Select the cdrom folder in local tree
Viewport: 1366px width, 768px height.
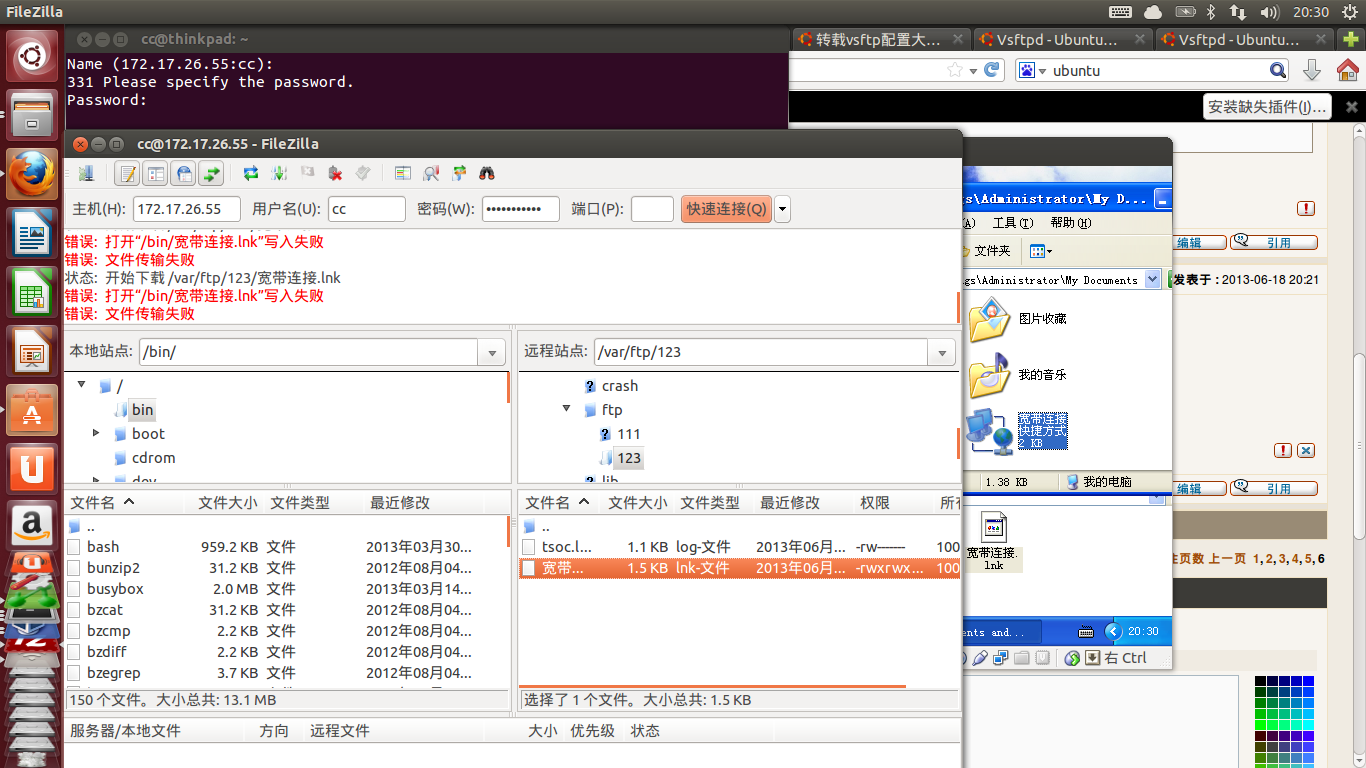tap(153, 458)
